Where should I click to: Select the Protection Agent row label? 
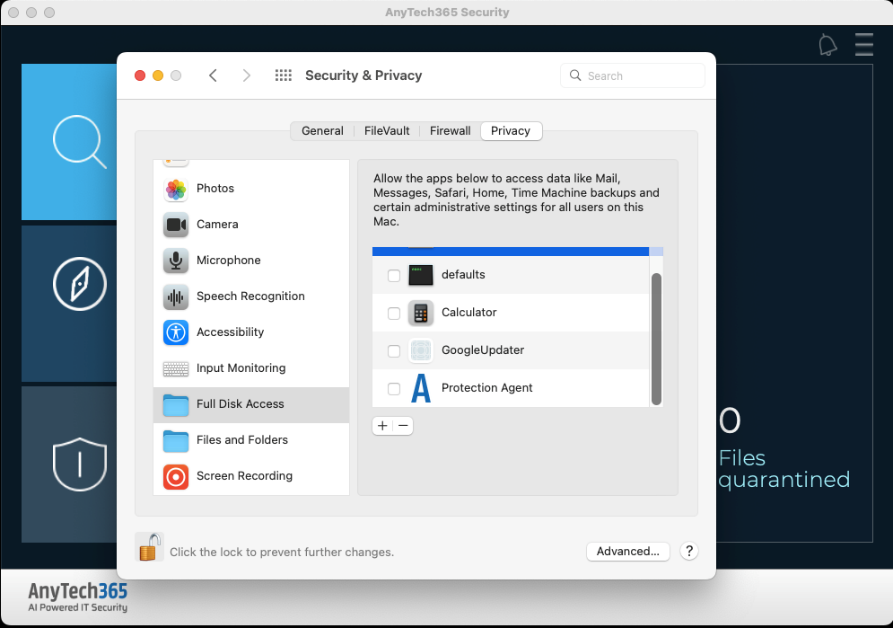tap(486, 388)
